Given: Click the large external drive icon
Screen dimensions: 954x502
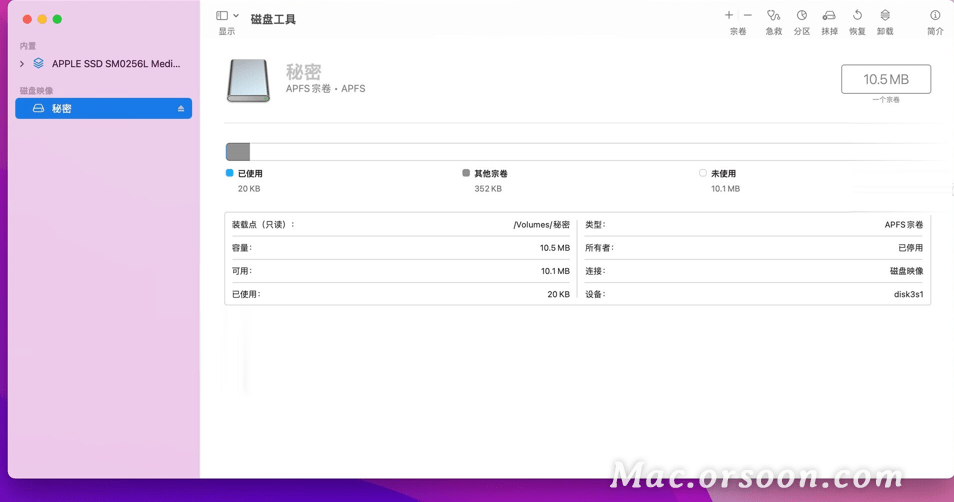Looking at the screenshot, I should (248, 80).
